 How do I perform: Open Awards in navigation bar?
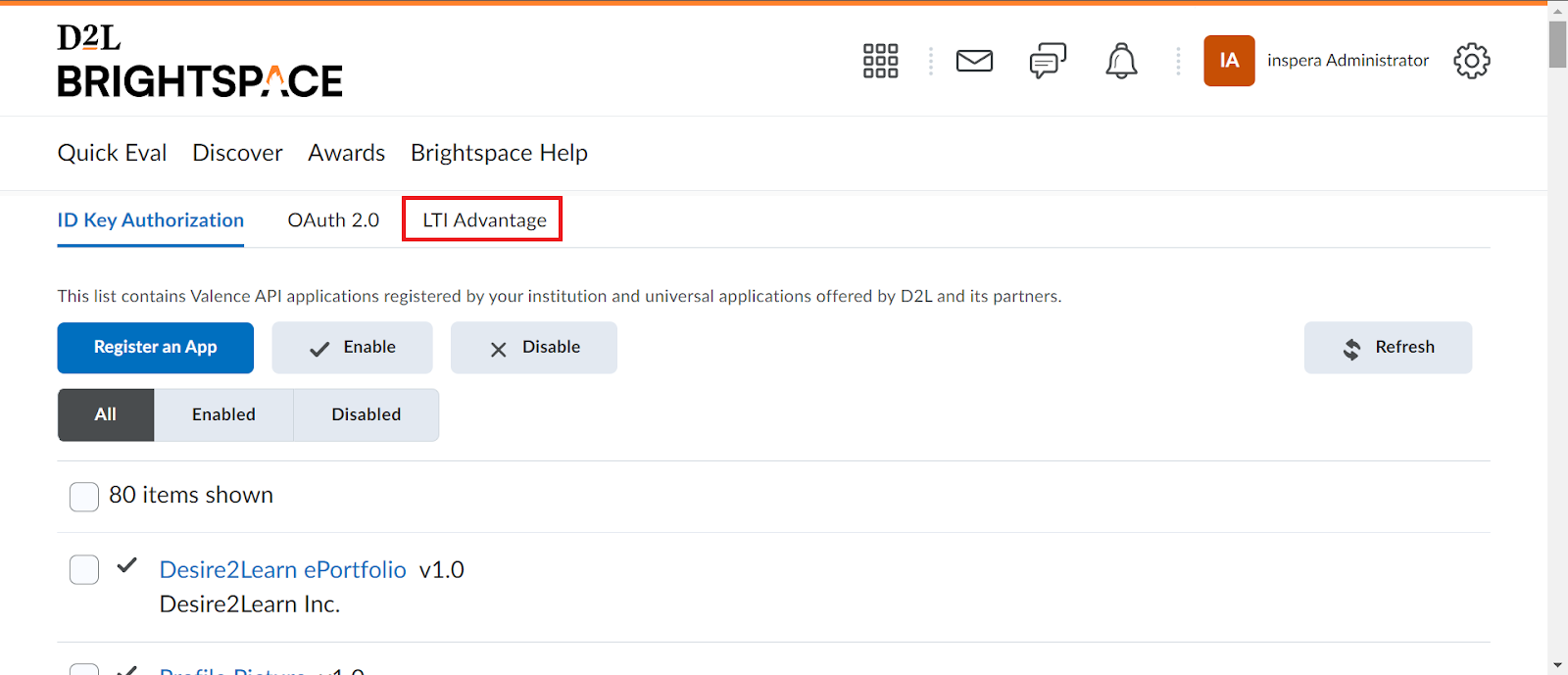[x=346, y=153]
